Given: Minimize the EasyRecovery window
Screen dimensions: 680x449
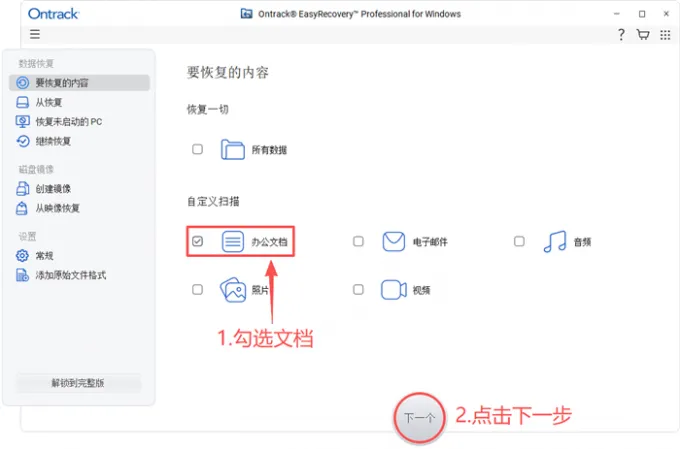Looking at the screenshot, I should 617,14.
